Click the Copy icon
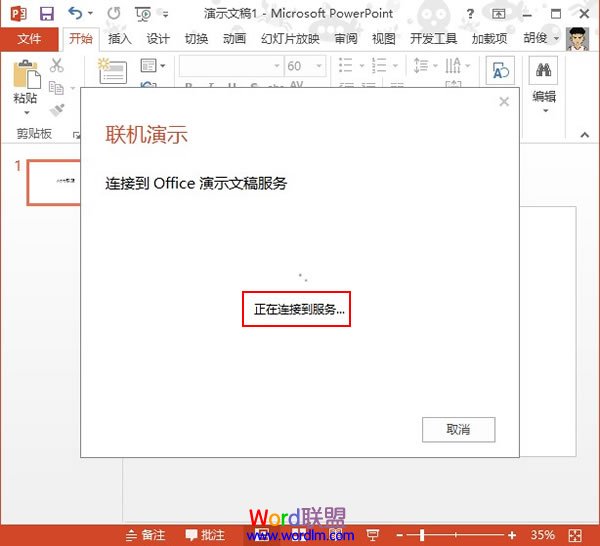 (57, 88)
